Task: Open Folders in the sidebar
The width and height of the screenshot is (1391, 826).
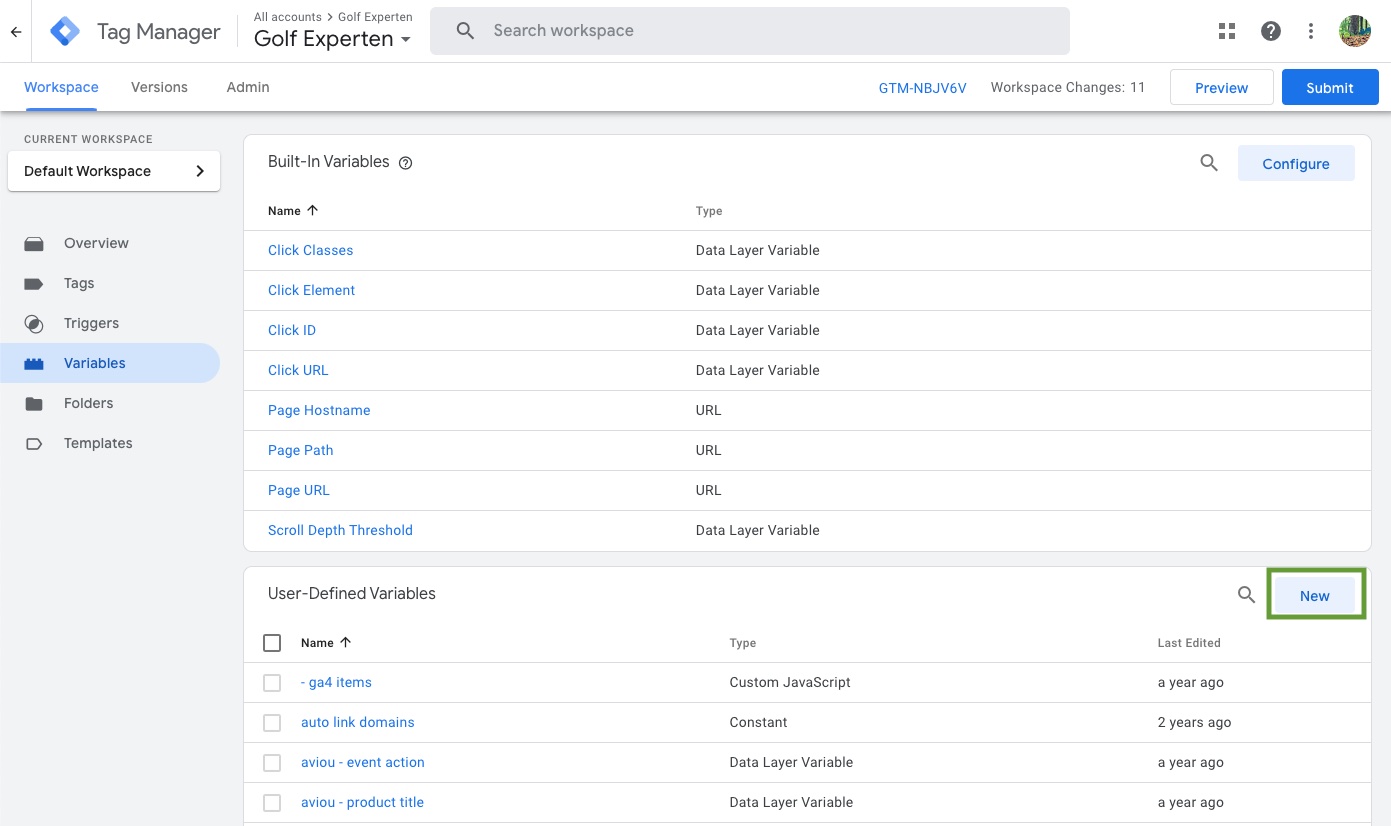Action: pyautogui.click(x=88, y=403)
